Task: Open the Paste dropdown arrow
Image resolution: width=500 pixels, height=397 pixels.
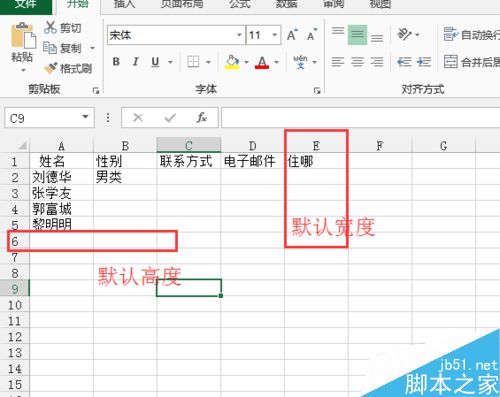Action: click(x=23, y=70)
